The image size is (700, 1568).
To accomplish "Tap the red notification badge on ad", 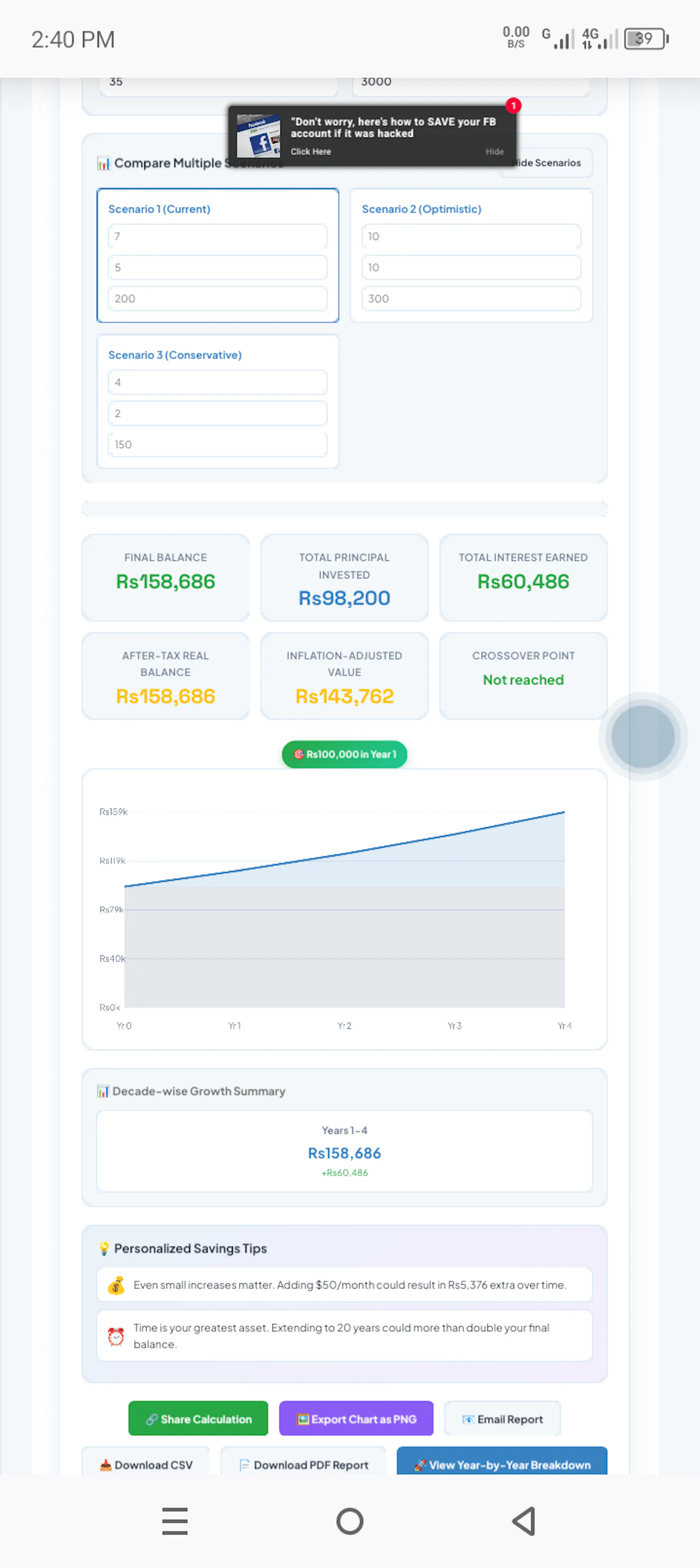I will pos(513,105).
